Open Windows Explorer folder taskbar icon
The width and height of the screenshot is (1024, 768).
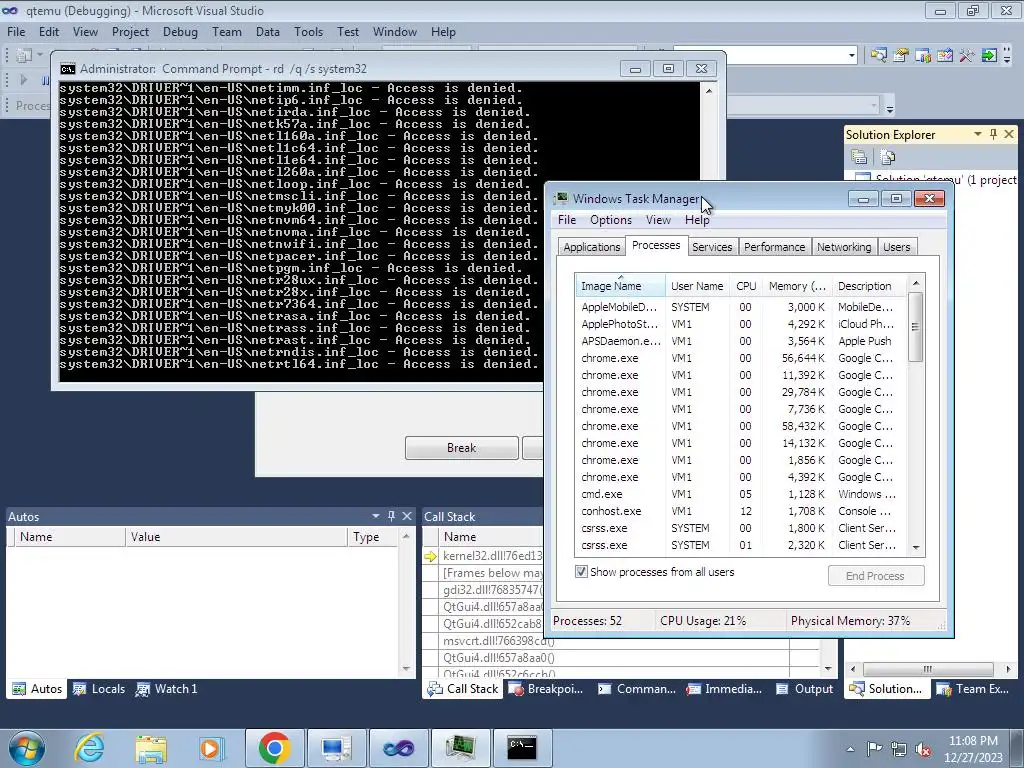pyautogui.click(x=151, y=748)
